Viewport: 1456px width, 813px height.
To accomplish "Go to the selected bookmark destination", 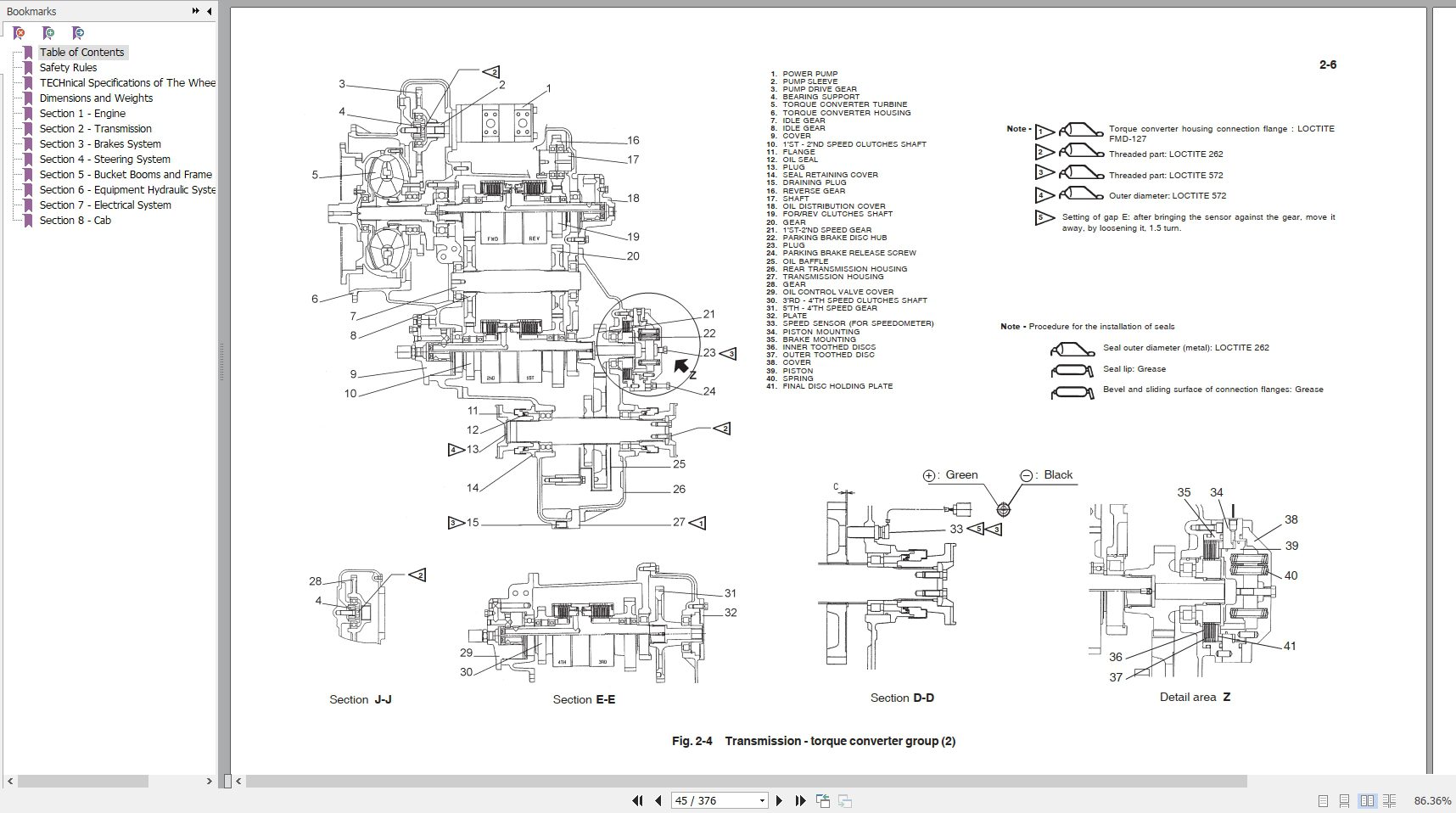I will (x=76, y=32).
